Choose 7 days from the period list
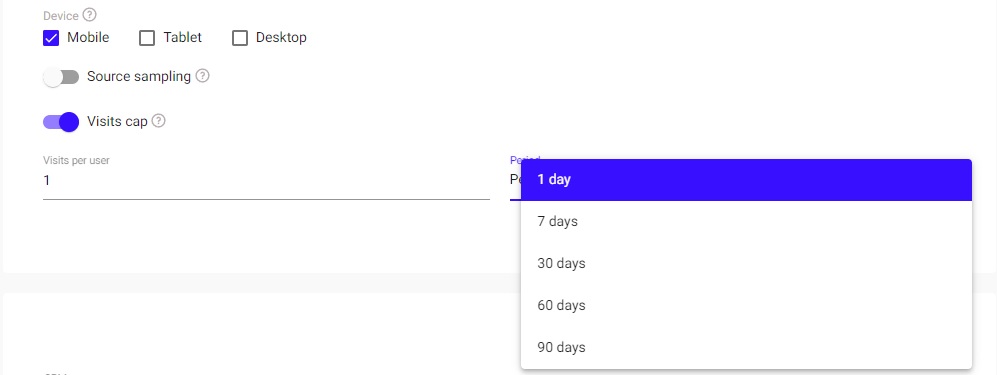Viewport: 997px width, 375px height. 746,222
